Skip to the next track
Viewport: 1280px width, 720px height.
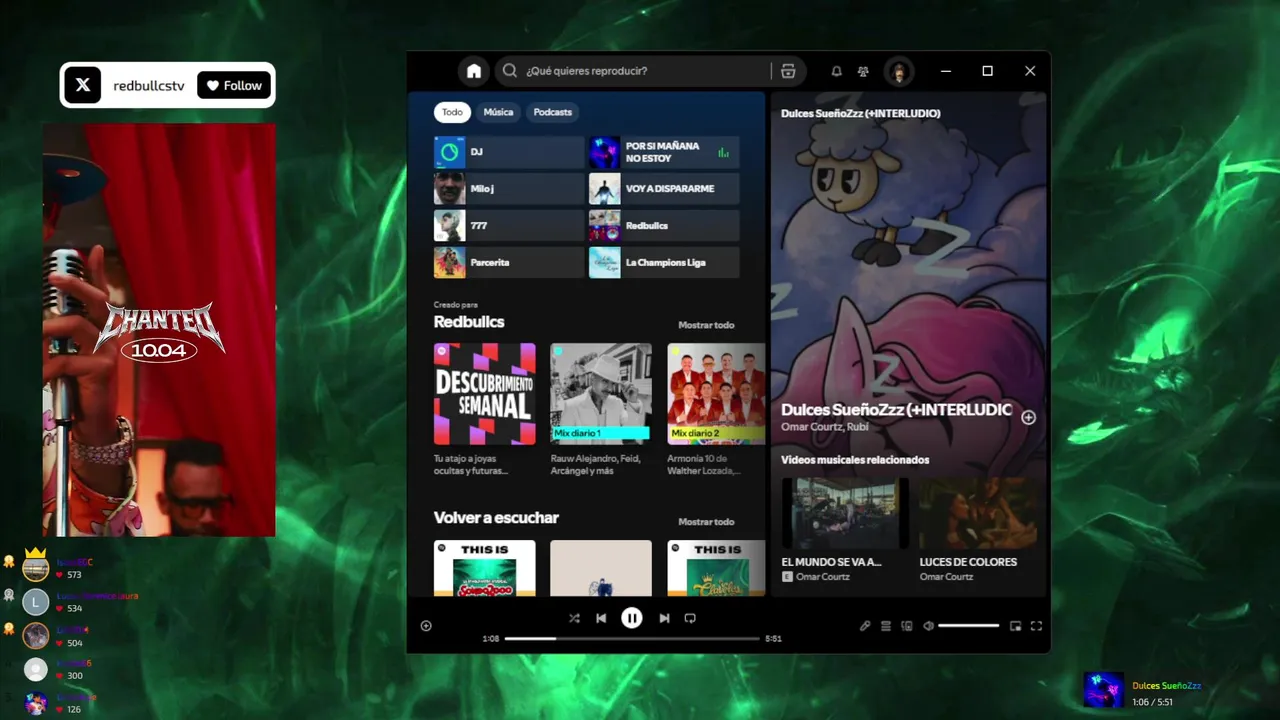point(664,618)
